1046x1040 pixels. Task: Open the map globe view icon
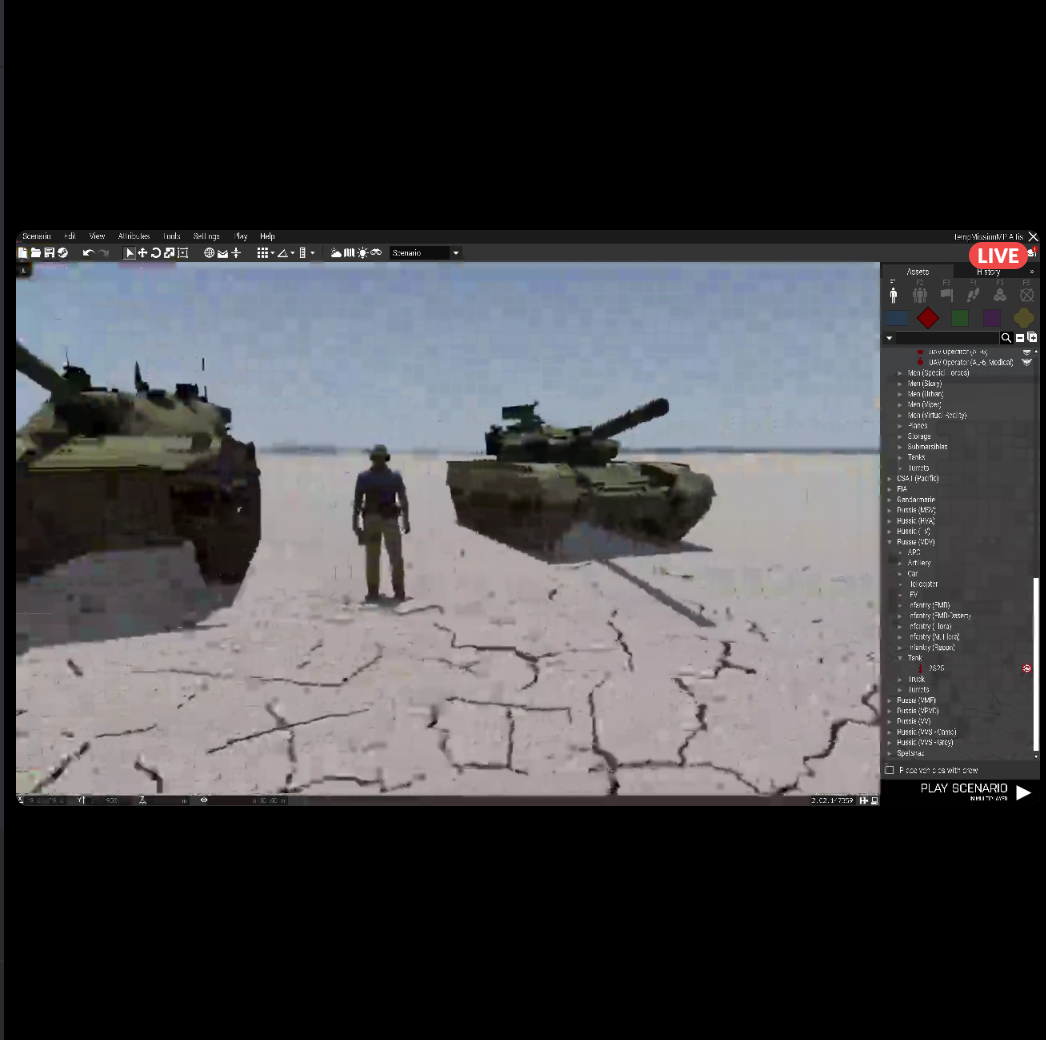[x=209, y=253]
